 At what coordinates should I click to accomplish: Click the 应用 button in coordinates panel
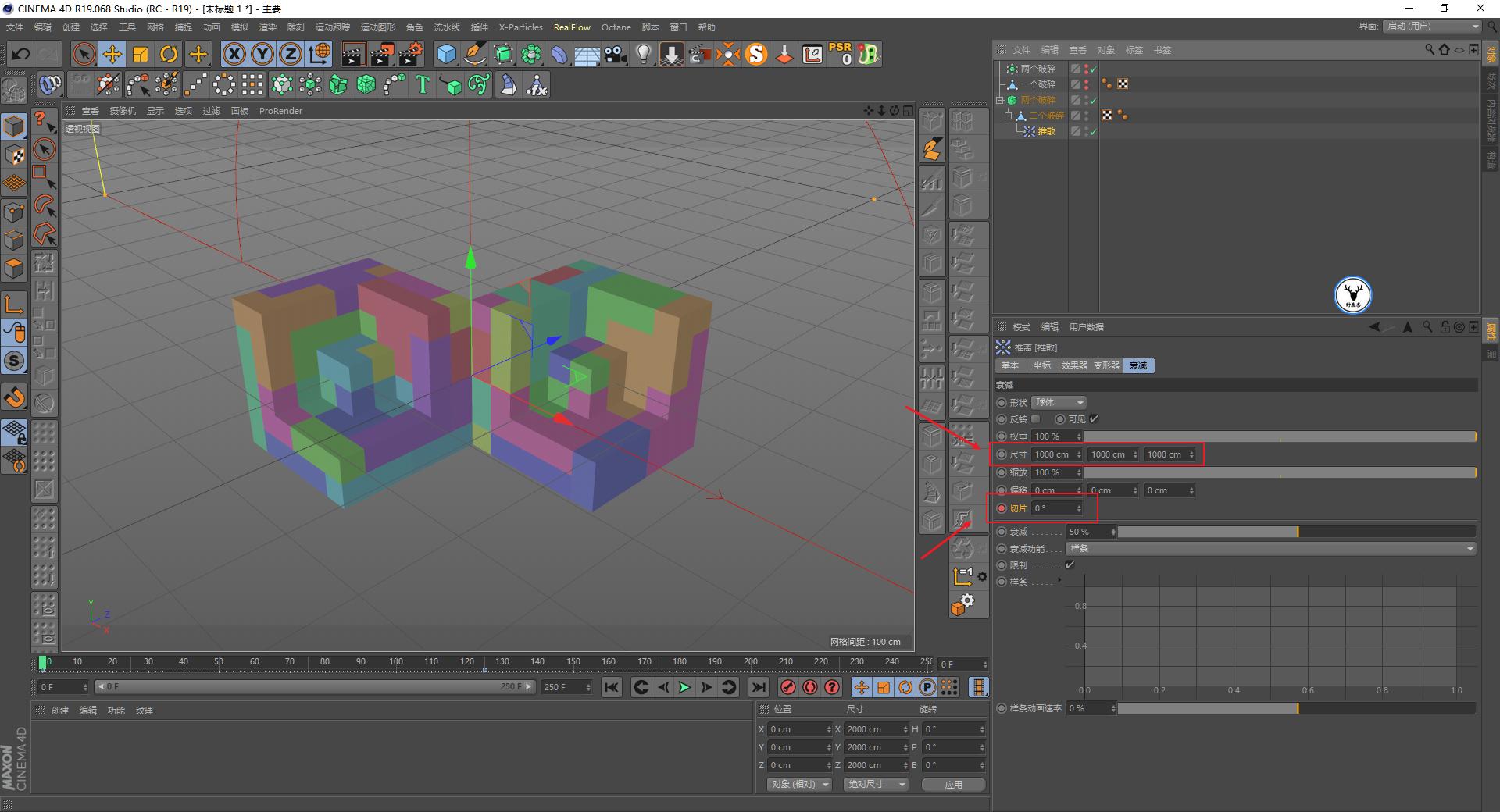(952, 784)
